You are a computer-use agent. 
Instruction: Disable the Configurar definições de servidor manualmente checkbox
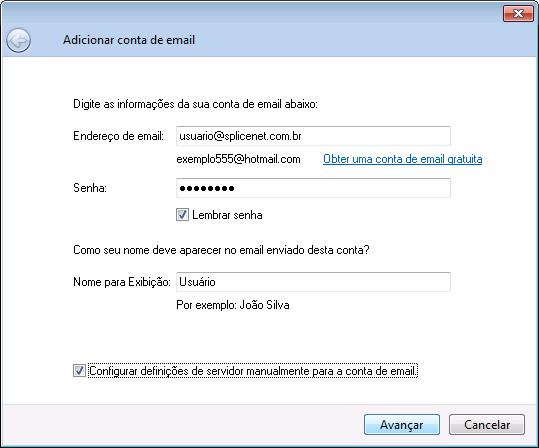click(x=79, y=371)
